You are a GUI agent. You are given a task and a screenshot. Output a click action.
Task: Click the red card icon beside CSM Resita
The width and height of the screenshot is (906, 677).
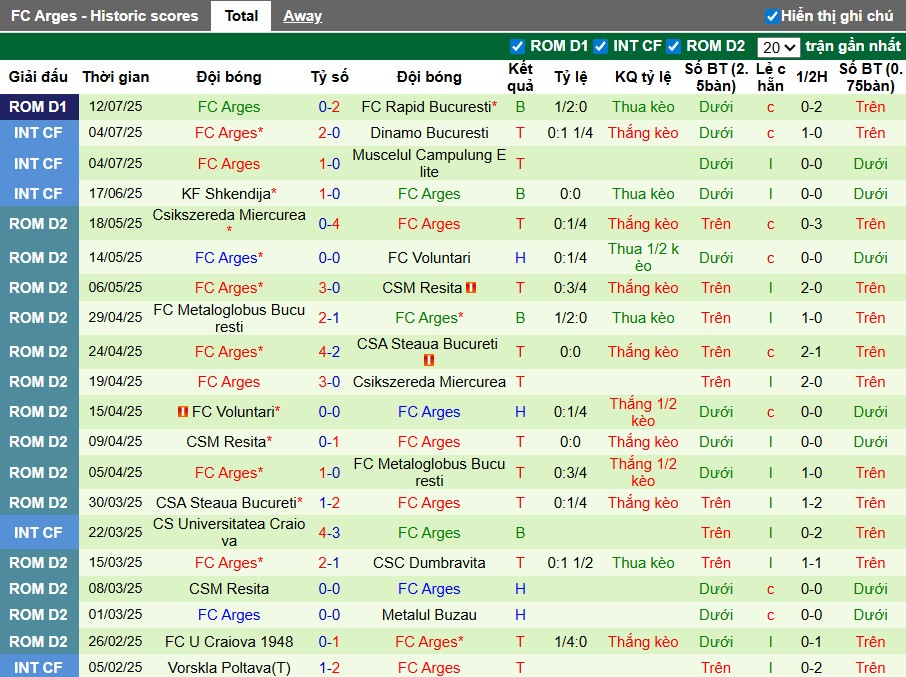point(471,287)
